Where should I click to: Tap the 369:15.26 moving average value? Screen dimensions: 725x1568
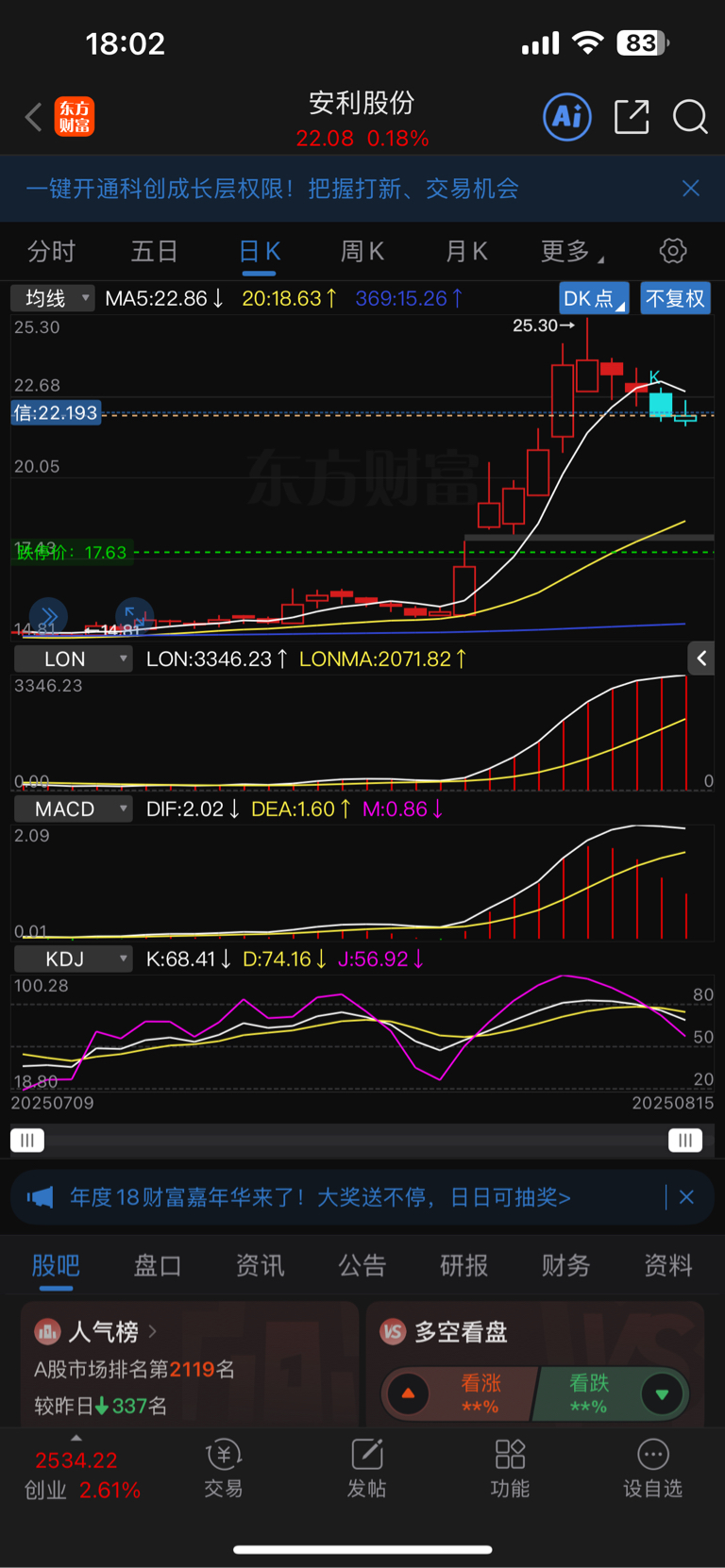pyautogui.click(x=409, y=298)
